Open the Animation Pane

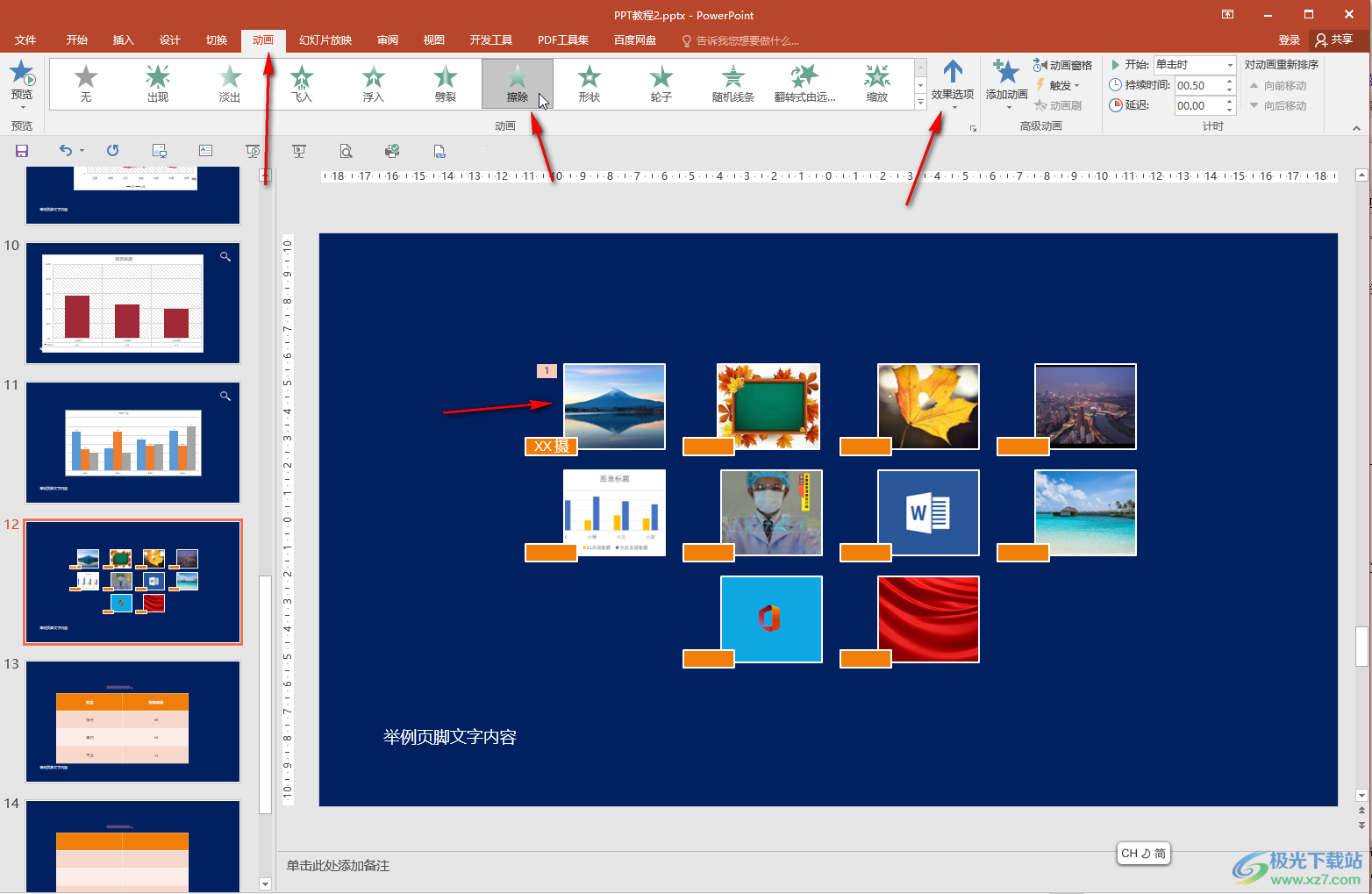point(1063,65)
